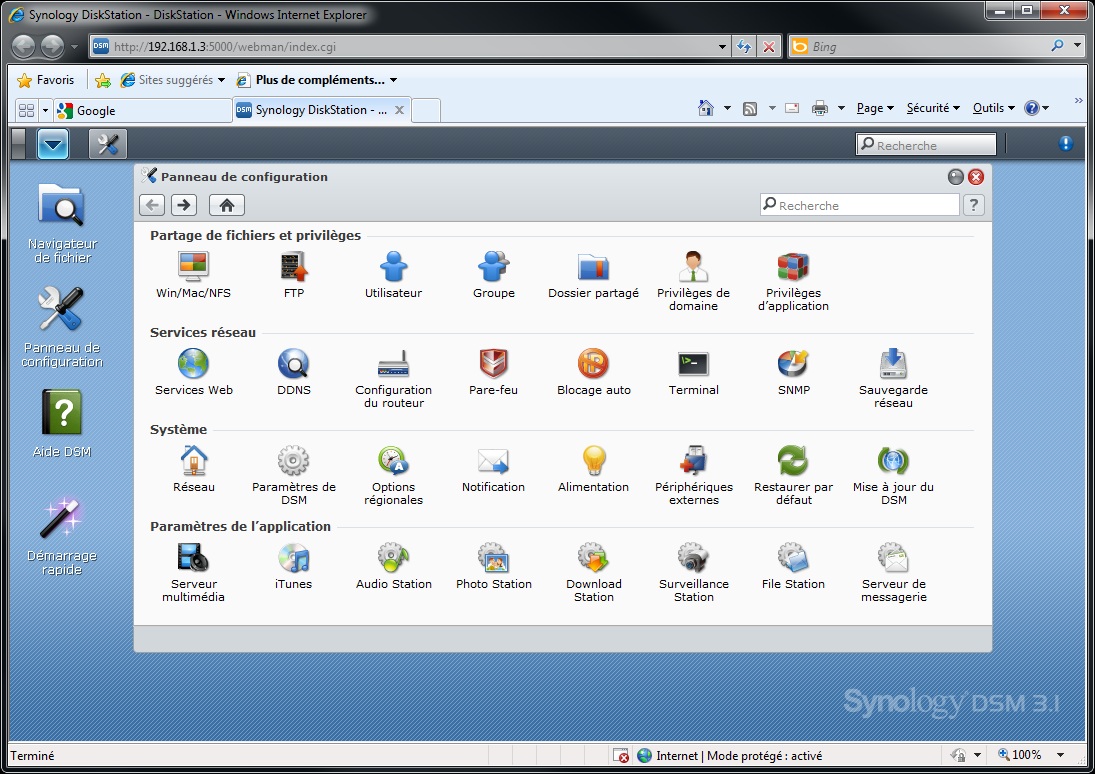
Task: Open the Services Web icon
Action: pyautogui.click(x=193, y=363)
